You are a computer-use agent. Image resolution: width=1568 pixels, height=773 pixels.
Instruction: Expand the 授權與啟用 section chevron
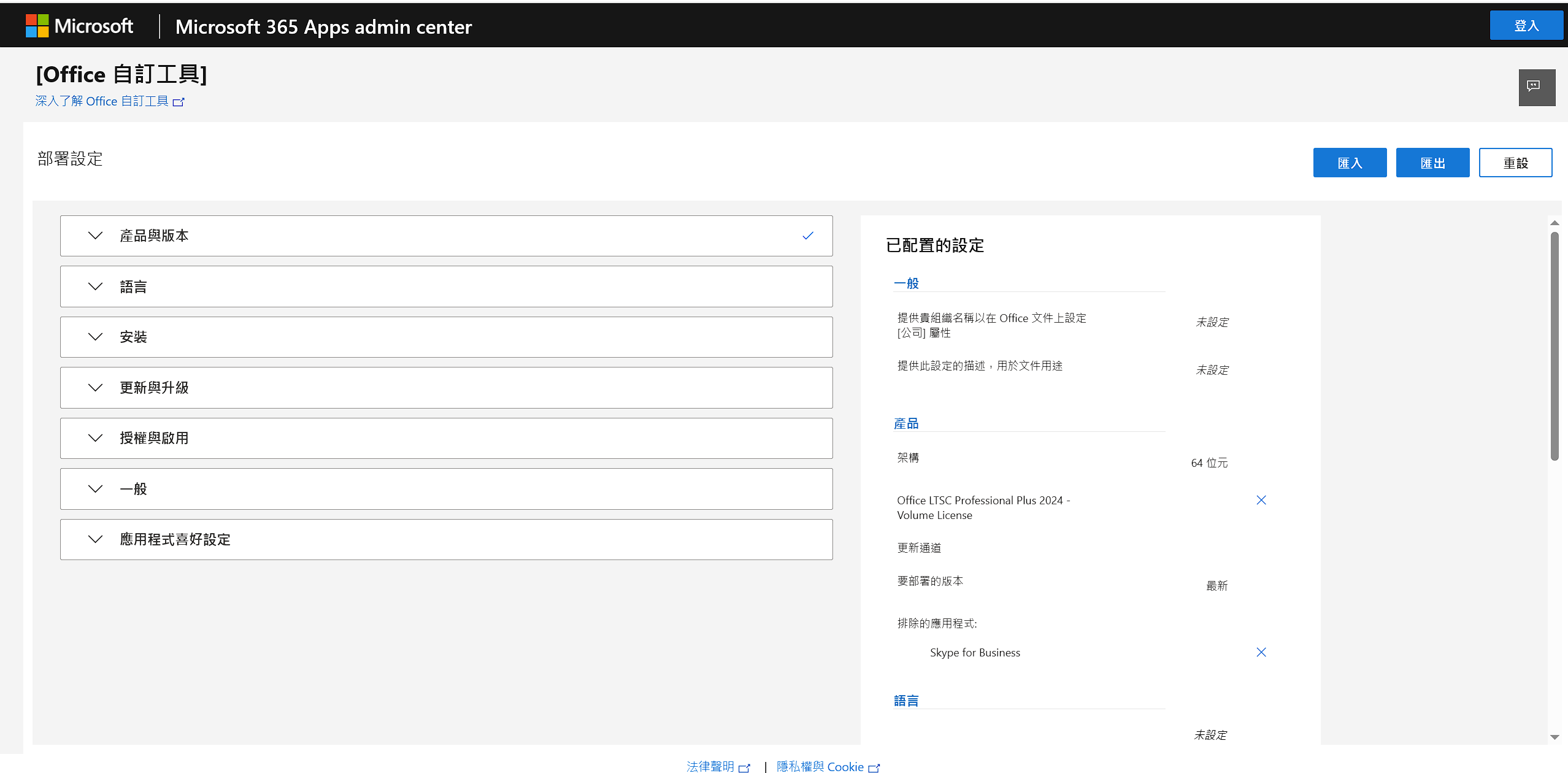[x=95, y=438]
